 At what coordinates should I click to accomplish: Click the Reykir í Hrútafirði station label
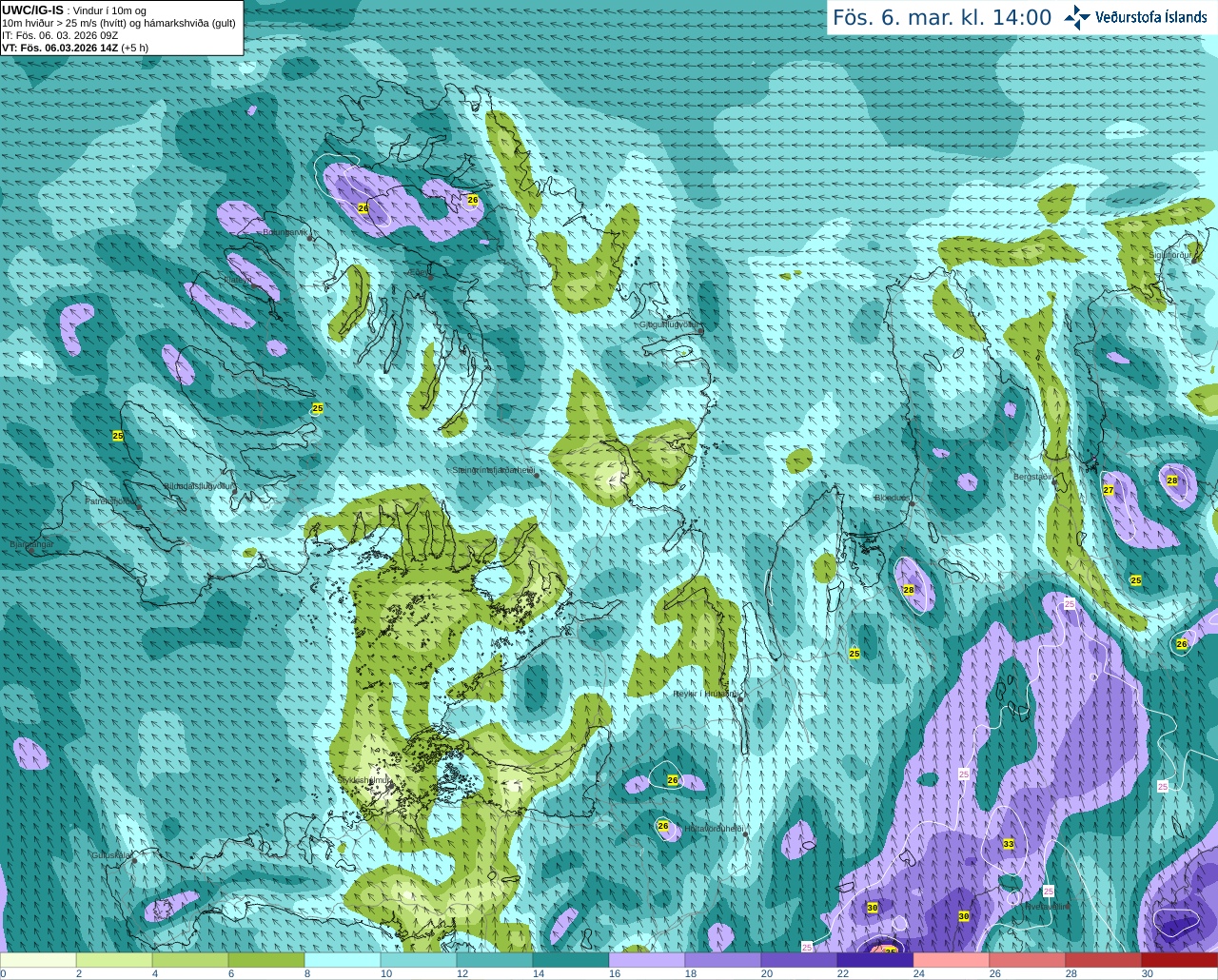tap(705, 694)
